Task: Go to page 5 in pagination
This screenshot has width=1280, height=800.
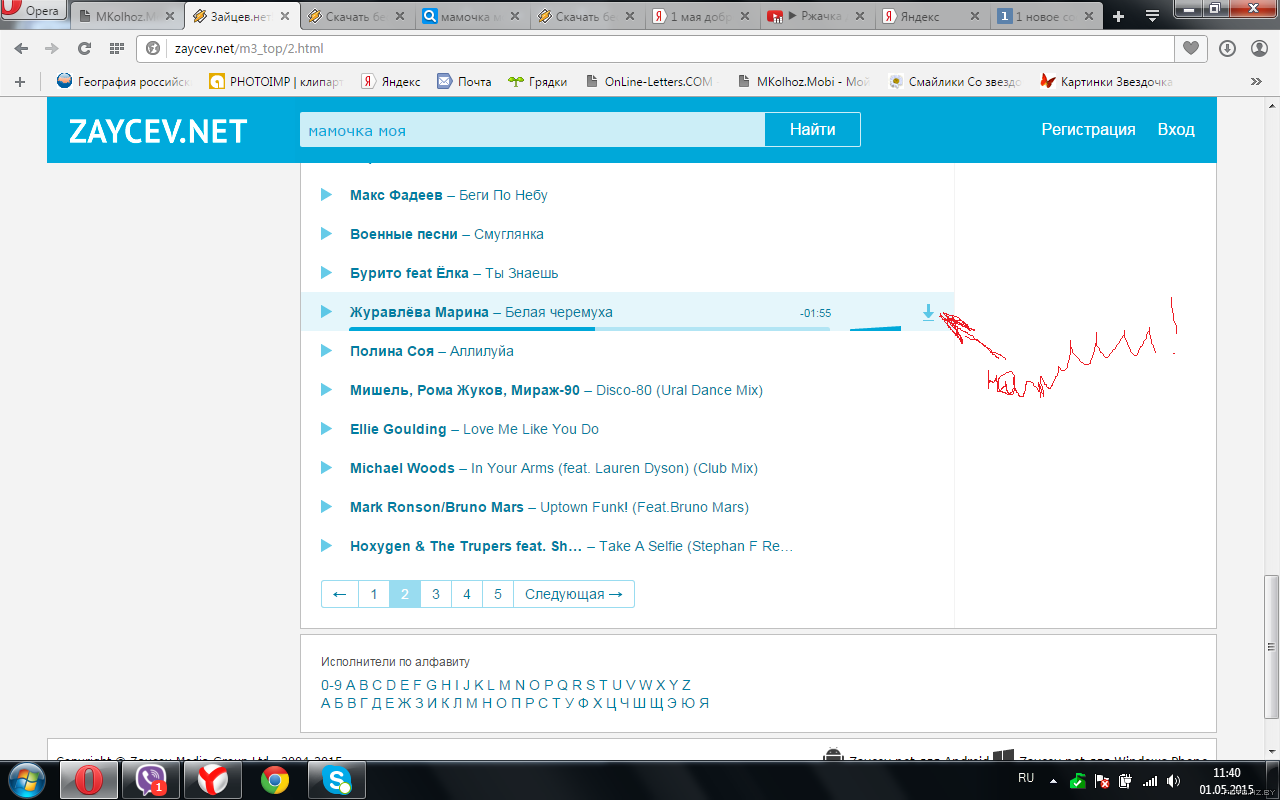Action: (x=498, y=594)
